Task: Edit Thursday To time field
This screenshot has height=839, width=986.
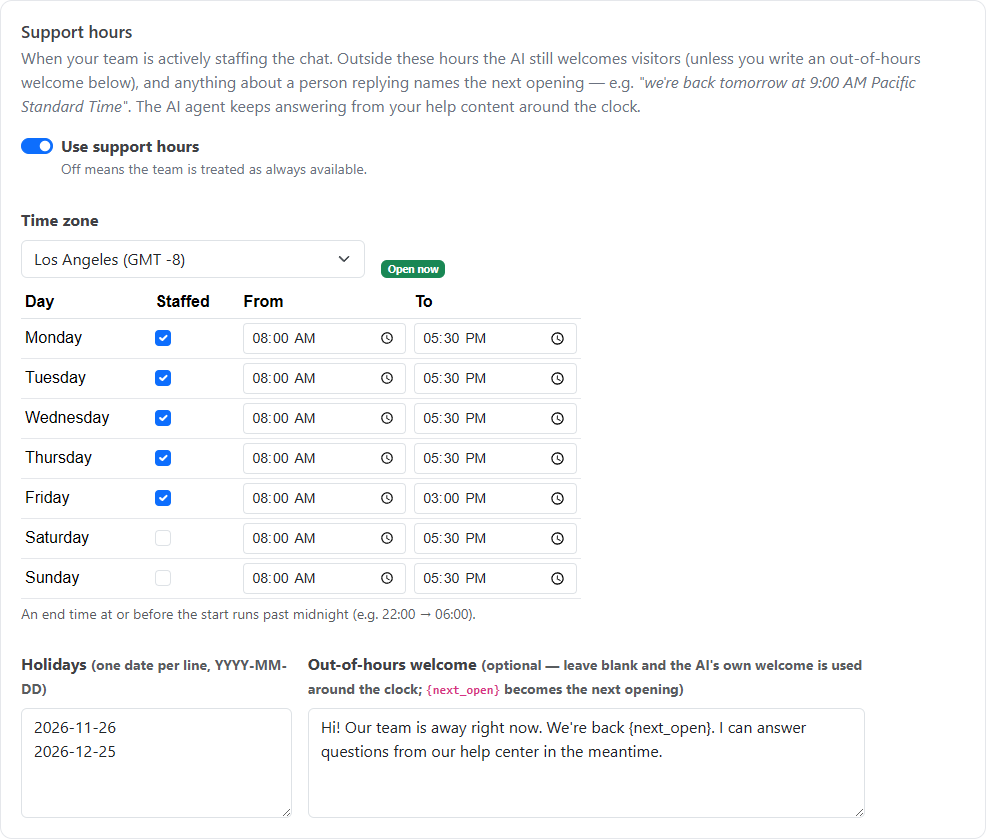Action: 496,458
